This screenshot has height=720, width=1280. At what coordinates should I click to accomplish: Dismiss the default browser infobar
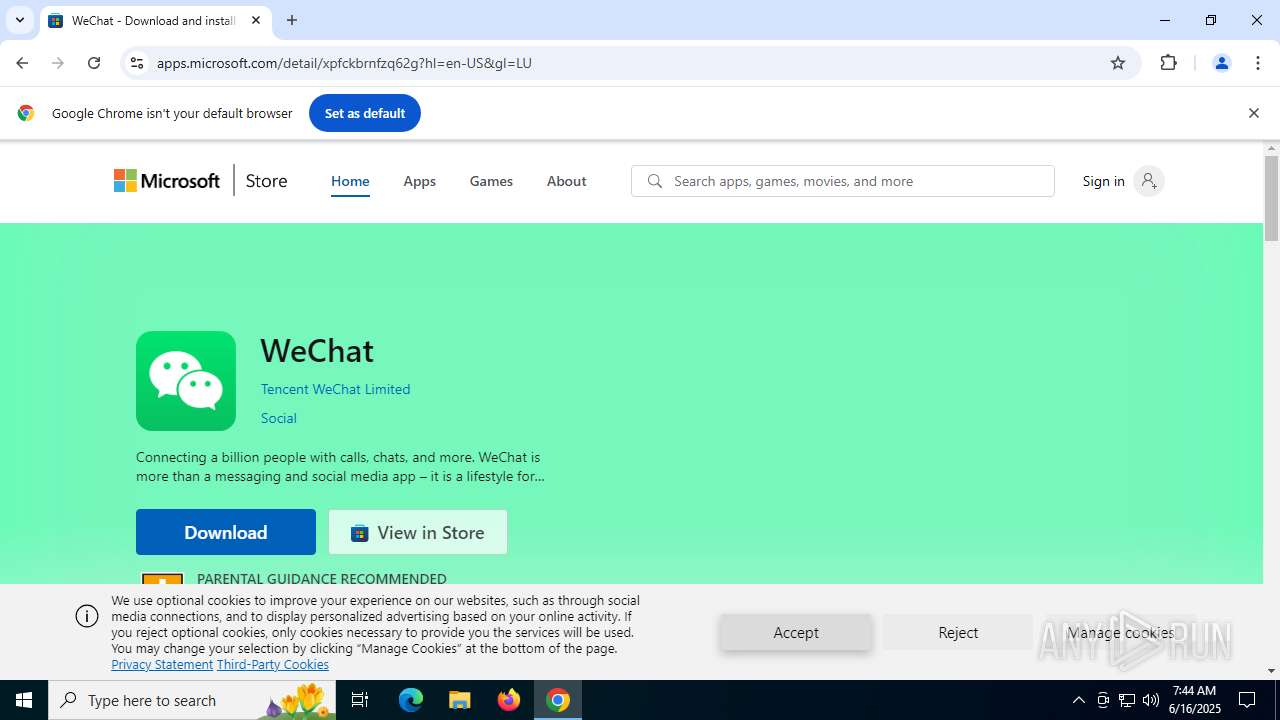click(1253, 113)
